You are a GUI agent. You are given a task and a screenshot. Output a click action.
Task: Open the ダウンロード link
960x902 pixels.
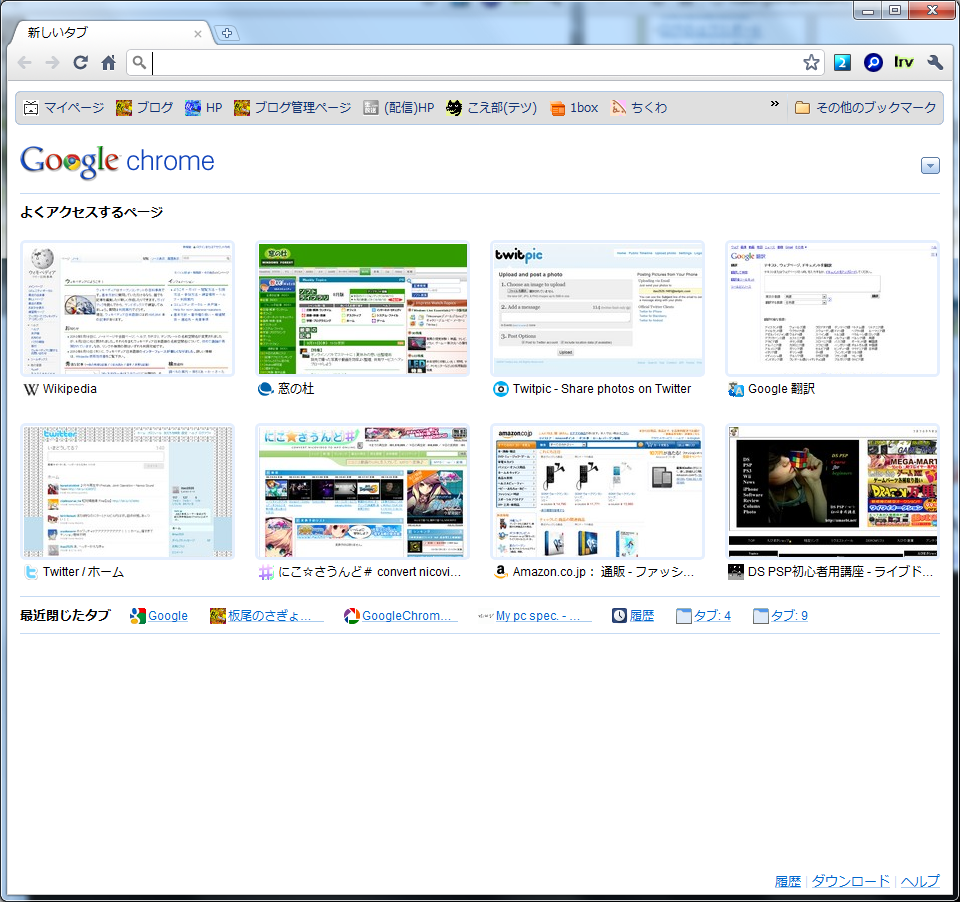pos(850,882)
